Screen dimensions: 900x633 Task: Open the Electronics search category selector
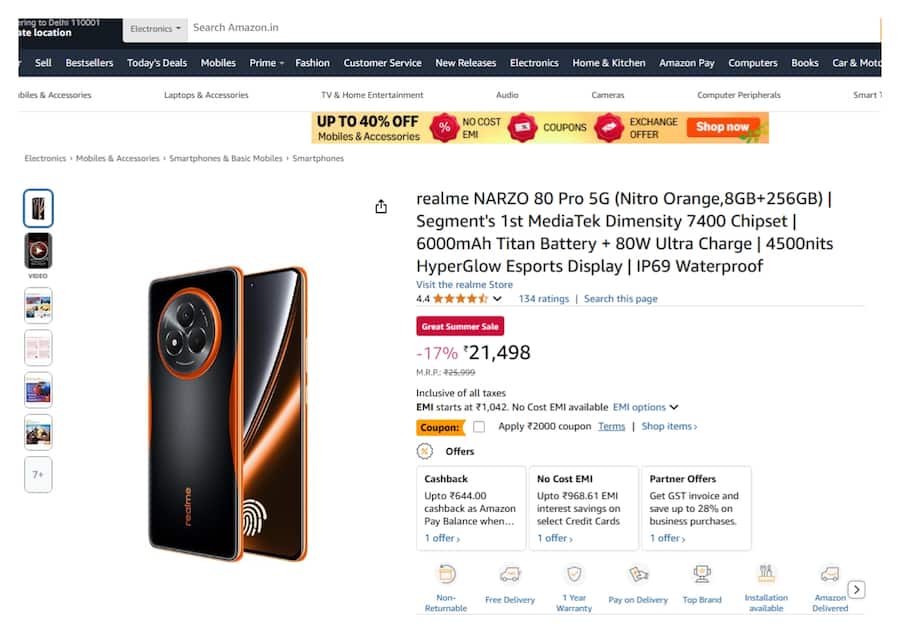(155, 28)
